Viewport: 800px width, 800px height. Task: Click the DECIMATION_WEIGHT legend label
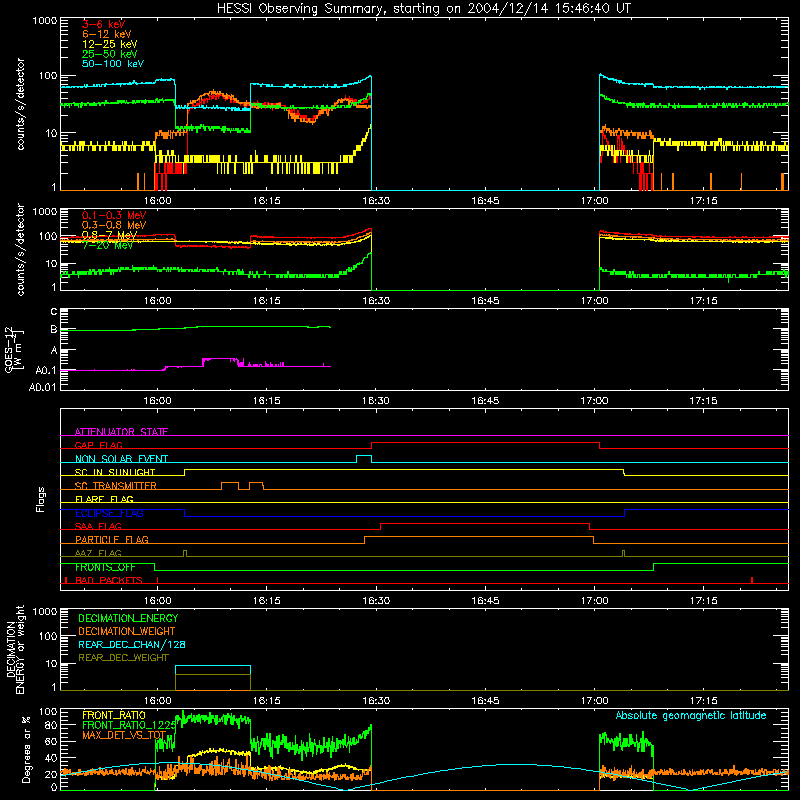click(x=127, y=631)
